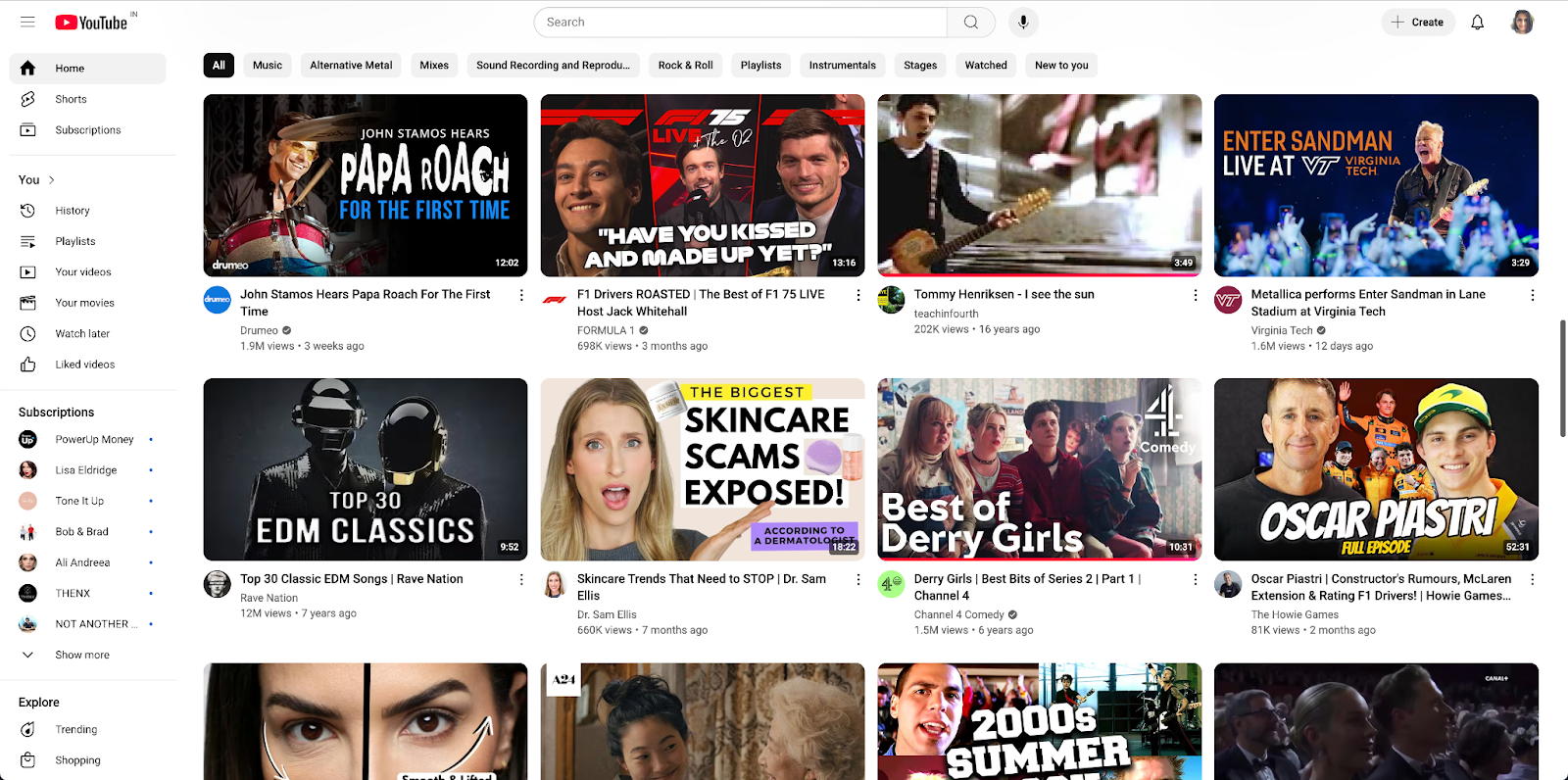The width and height of the screenshot is (1568, 780).
Task: Open Your movies in sidebar
Action: click(x=87, y=303)
